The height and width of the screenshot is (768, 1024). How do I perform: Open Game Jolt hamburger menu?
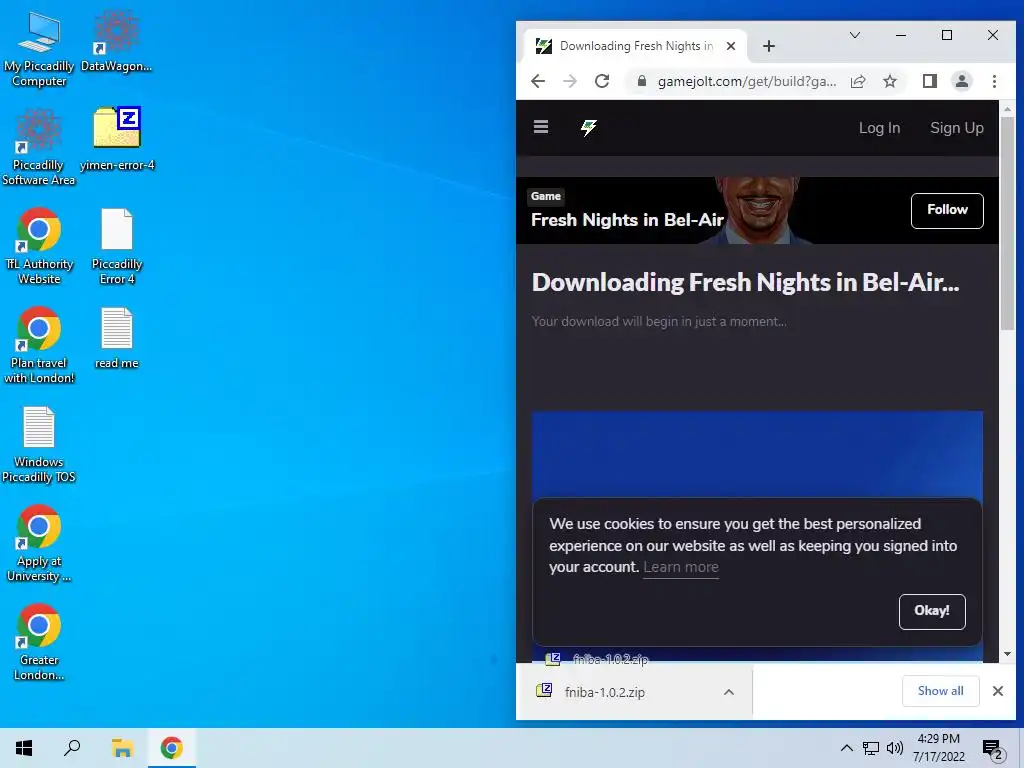point(541,127)
